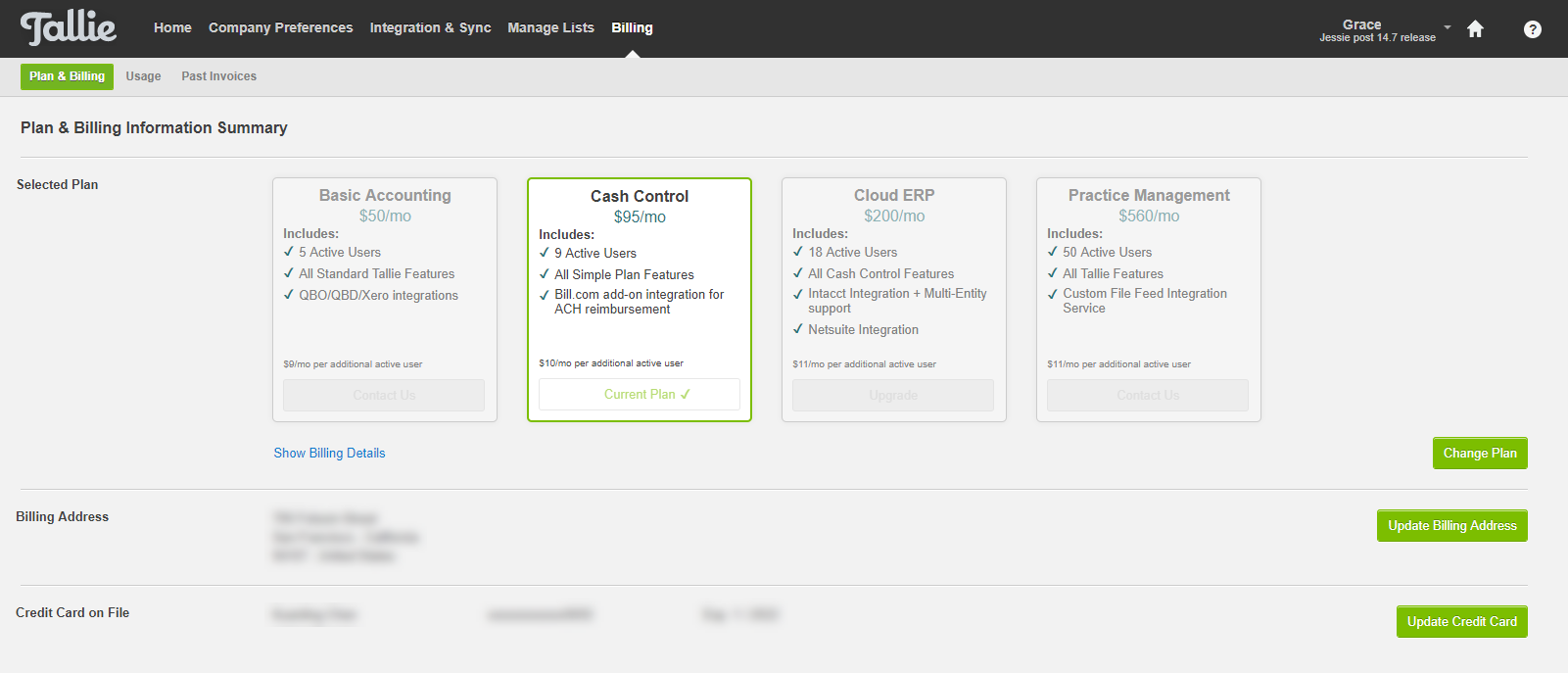This screenshot has height=673, width=1568.
Task: Switch to Plan & Billing tab
Action: (x=67, y=76)
